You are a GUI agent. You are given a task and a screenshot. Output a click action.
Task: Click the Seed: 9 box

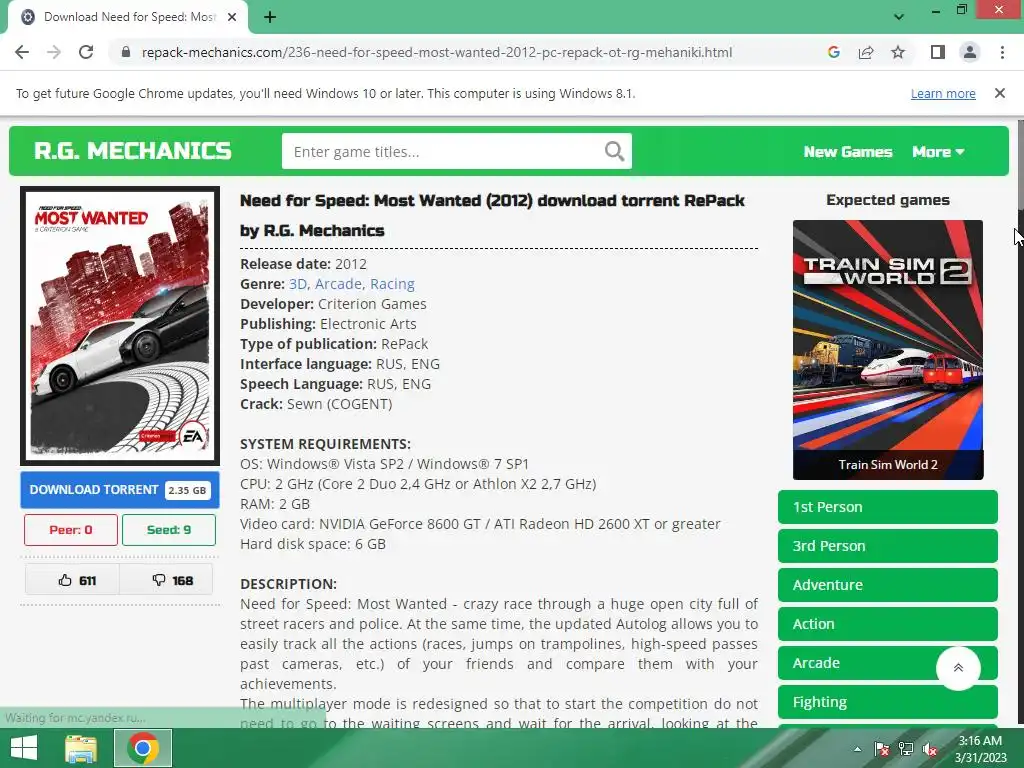coord(168,530)
